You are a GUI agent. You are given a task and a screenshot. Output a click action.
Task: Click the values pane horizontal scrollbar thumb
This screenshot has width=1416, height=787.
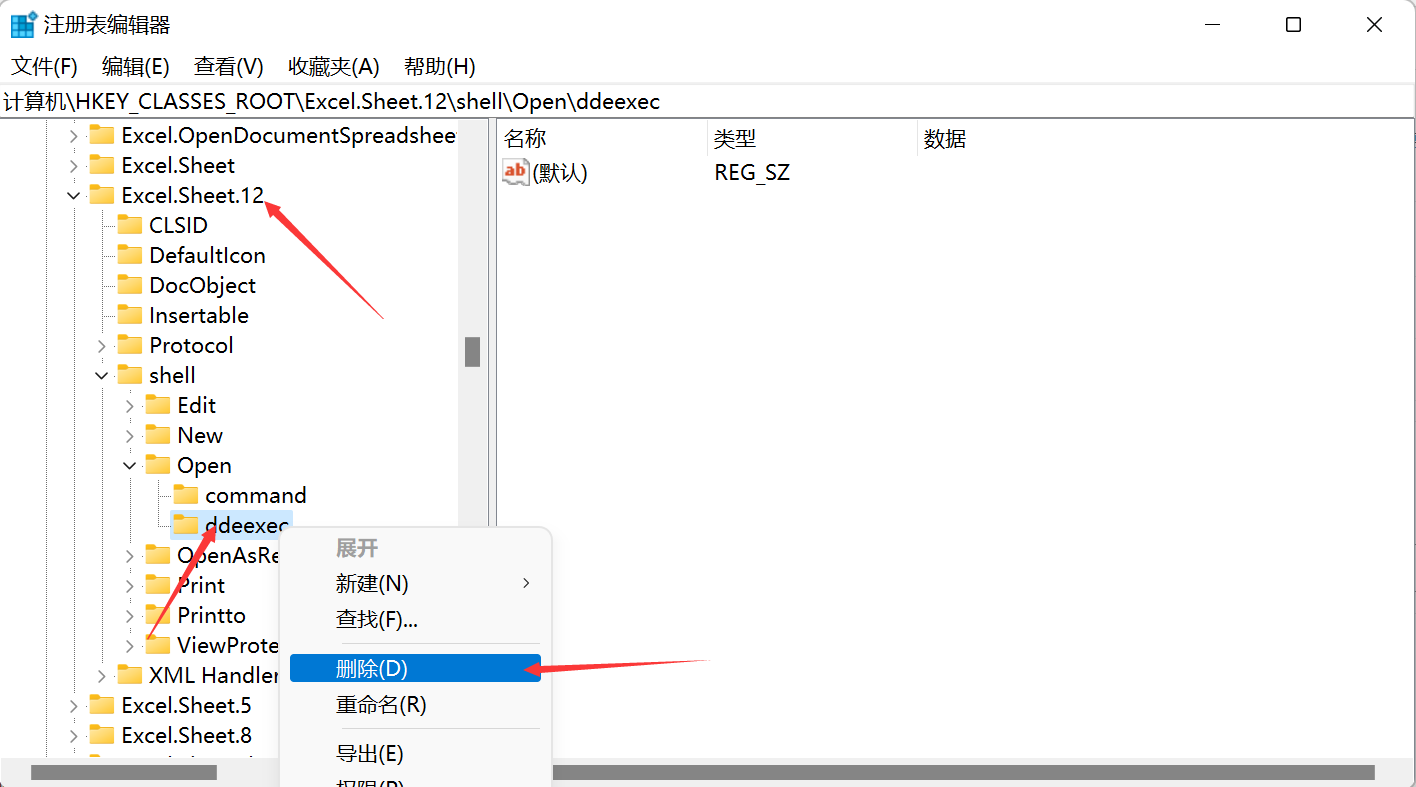tap(964, 772)
